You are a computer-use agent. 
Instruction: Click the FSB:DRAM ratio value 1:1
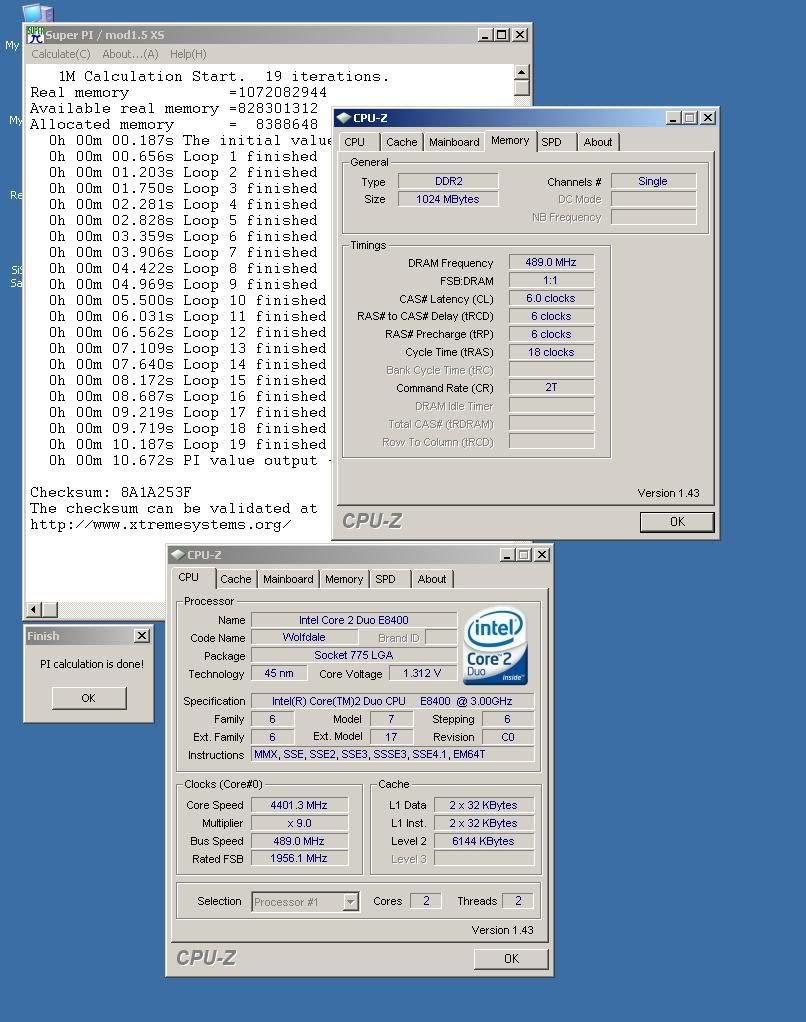click(551, 280)
